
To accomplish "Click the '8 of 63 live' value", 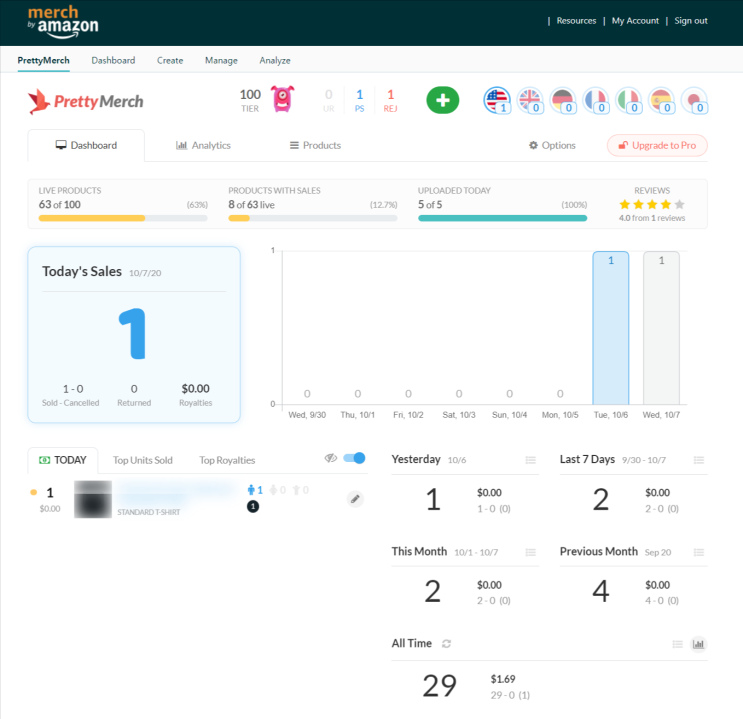I will (x=252, y=205).
